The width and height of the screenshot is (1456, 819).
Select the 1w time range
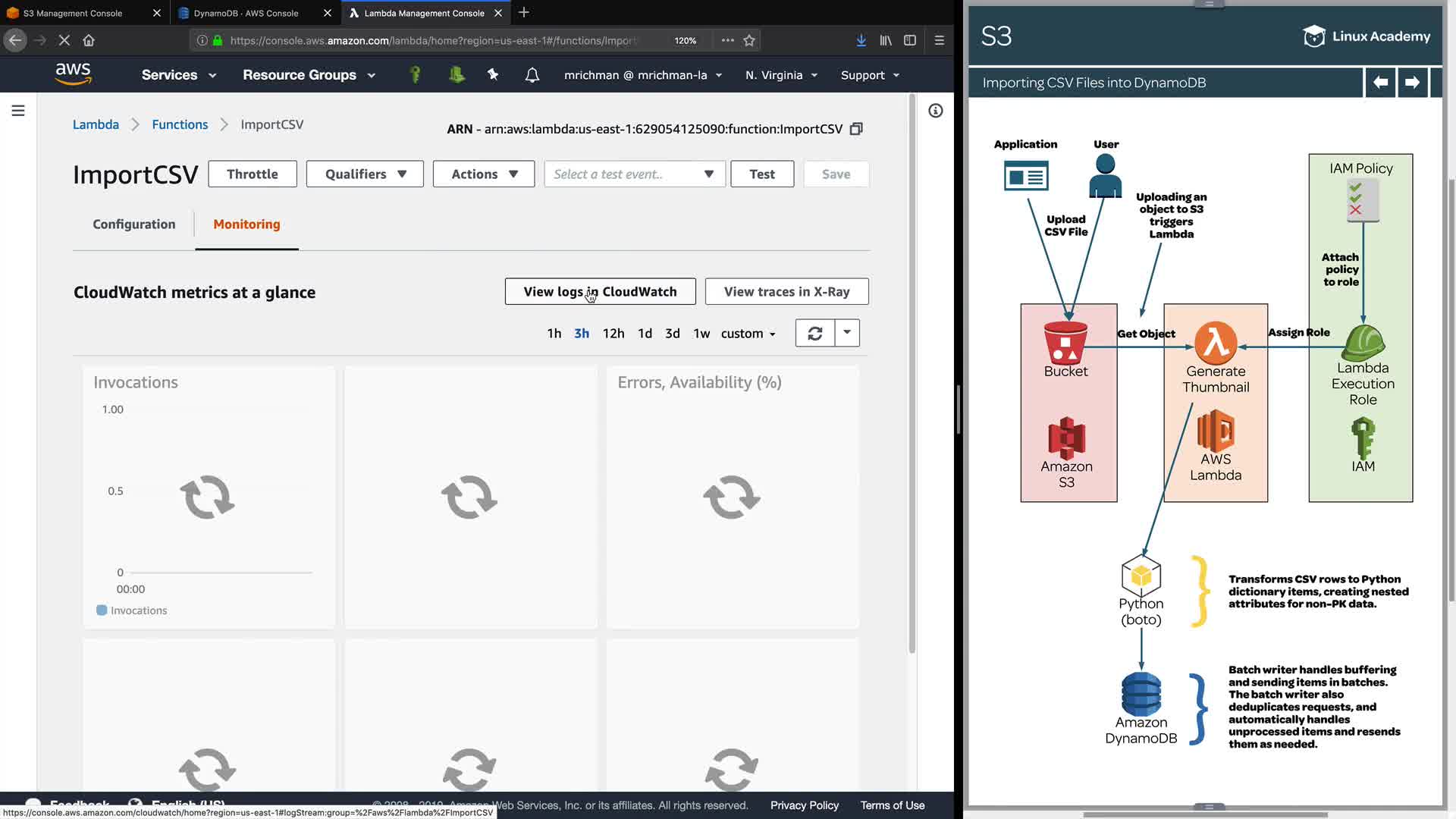[x=701, y=334]
